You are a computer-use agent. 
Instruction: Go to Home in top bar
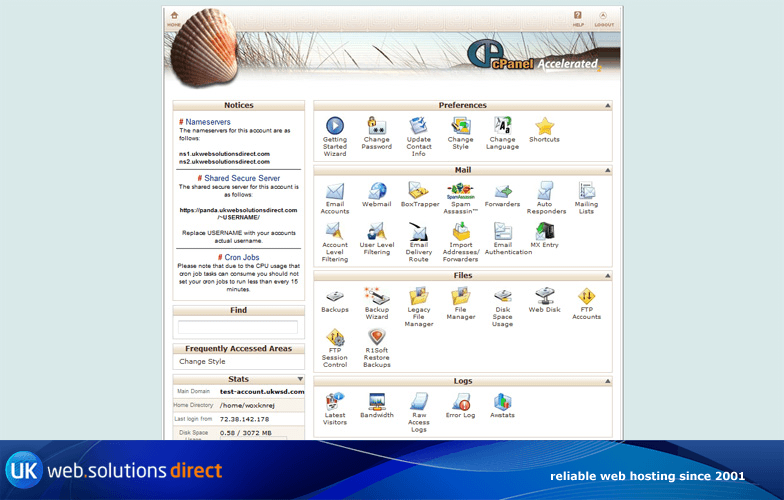point(174,18)
